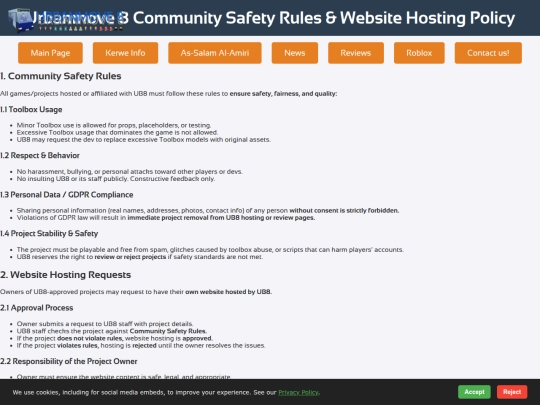This screenshot has width=540, height=405.
Task: Open the Privacy Policy link
Action: [298, 392]
